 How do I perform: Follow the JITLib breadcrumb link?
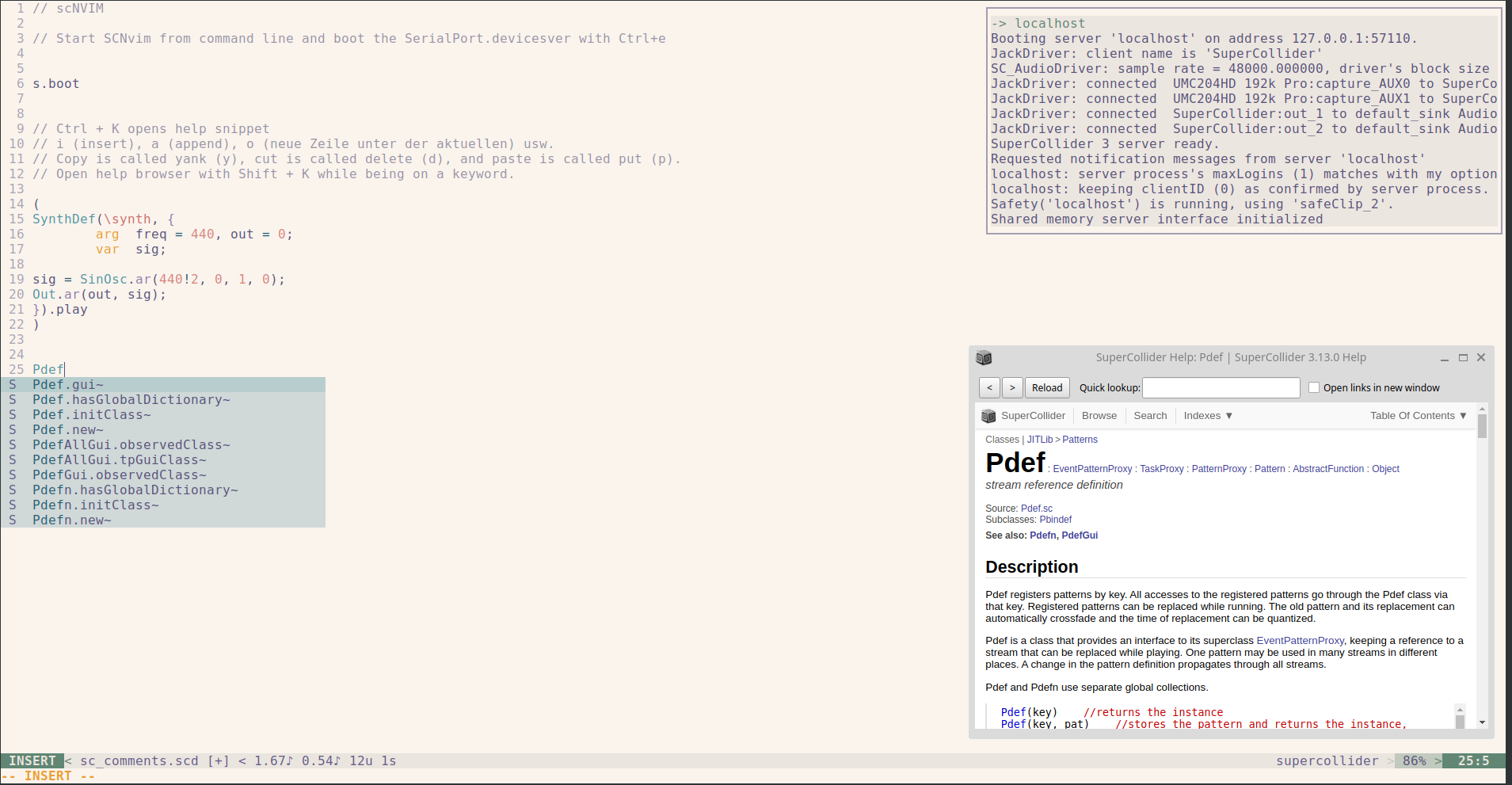pyautogui.click(x=1040, y=440)
